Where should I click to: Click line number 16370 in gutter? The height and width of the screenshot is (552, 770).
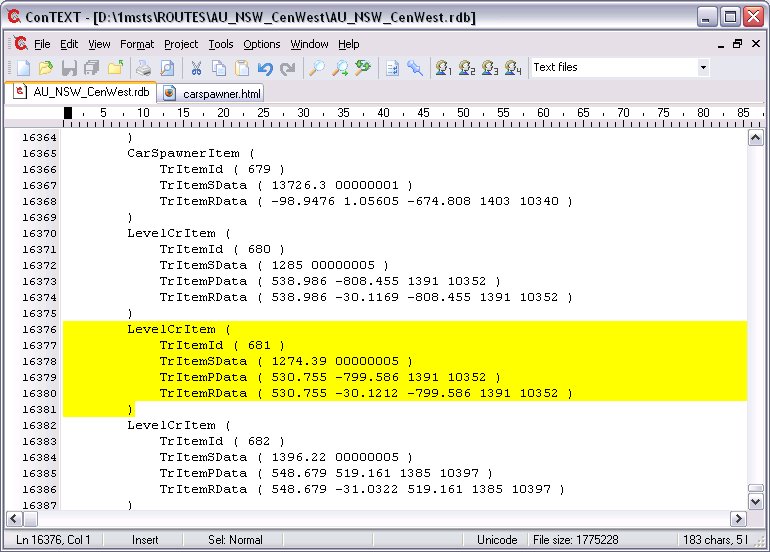coord(39,233)
